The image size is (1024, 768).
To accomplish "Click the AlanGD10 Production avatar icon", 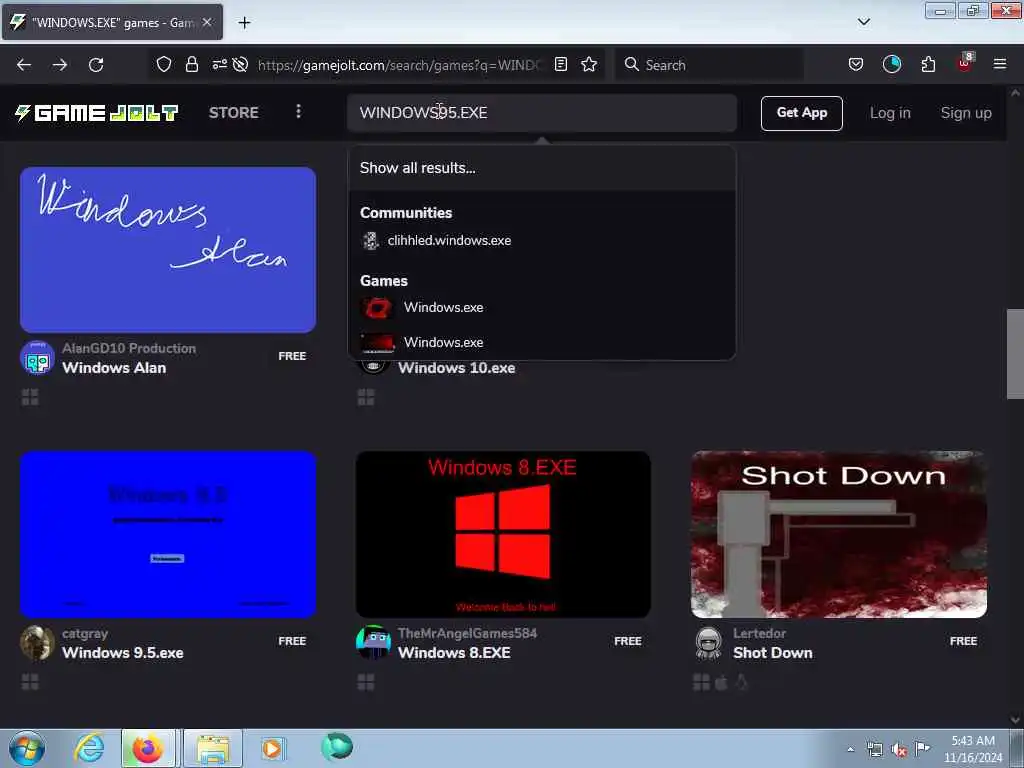I will tap(37, 358).
